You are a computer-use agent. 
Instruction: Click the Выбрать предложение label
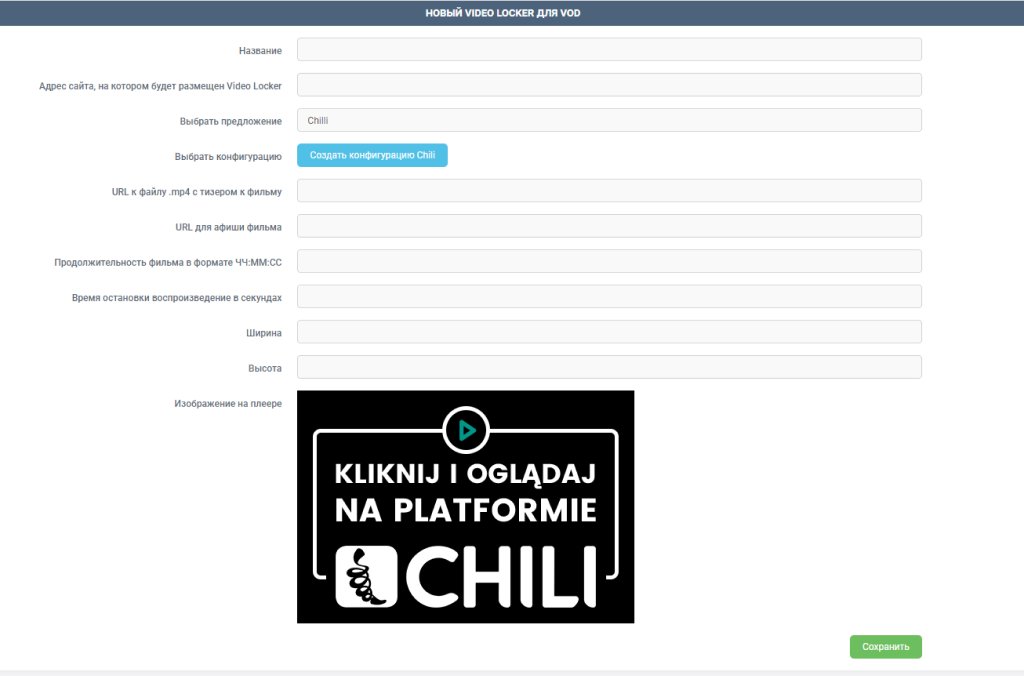(x=231, y=121)
